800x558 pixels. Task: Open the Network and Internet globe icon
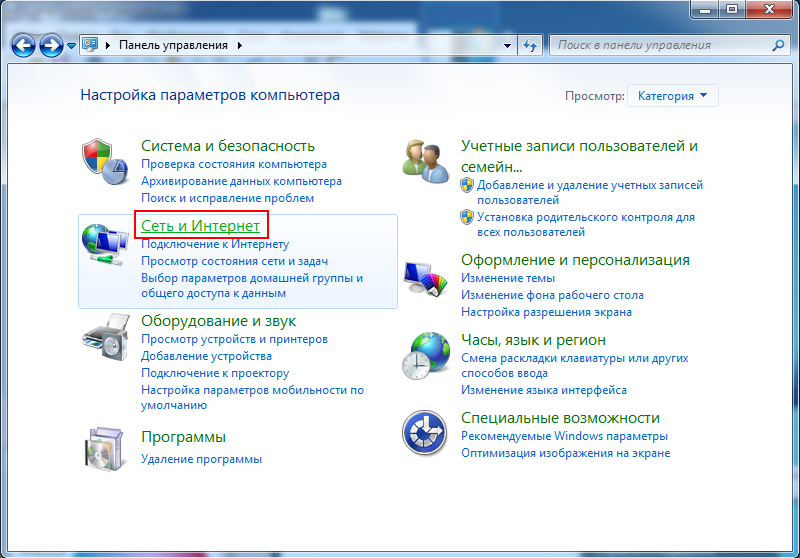(x=106, y=243)
